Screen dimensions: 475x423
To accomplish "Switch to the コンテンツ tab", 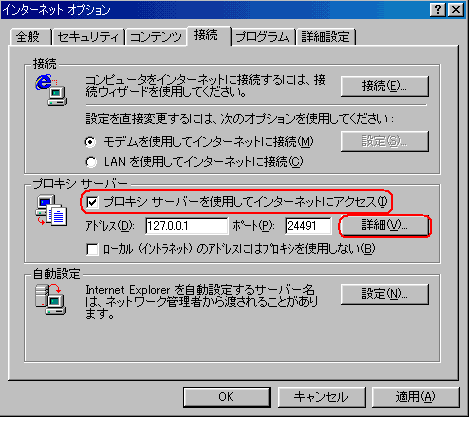I will [156, 37].
